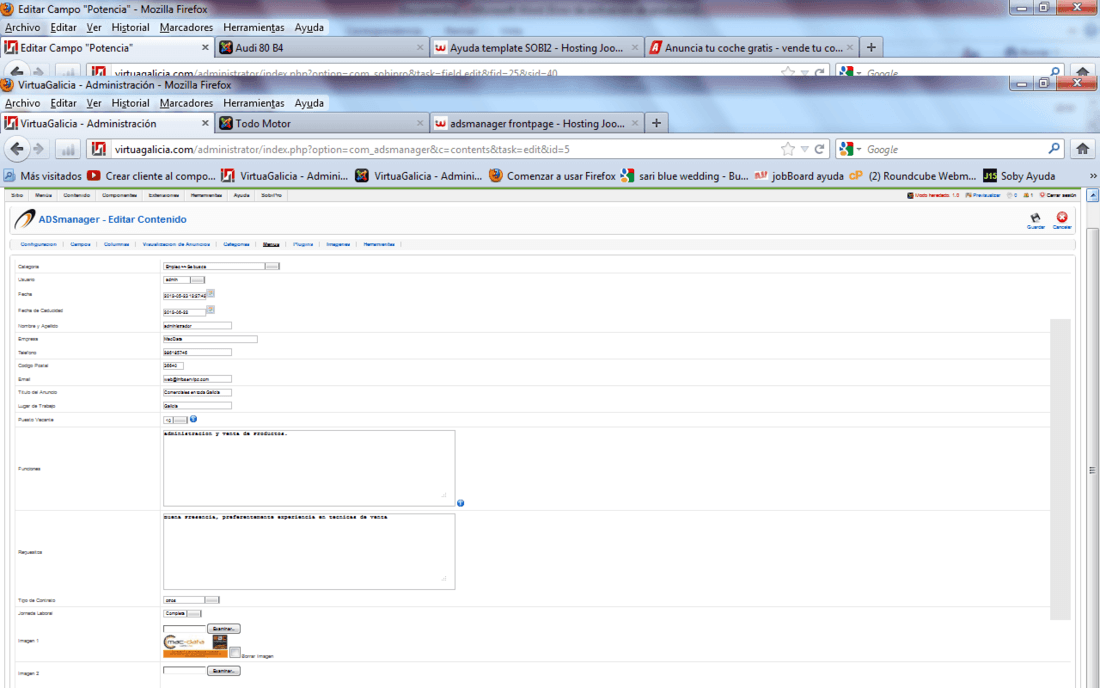Open Historial menu in VirtuaGalicia window
Image resolution: width=1100 pixels, height=688 pixels.
130,103
